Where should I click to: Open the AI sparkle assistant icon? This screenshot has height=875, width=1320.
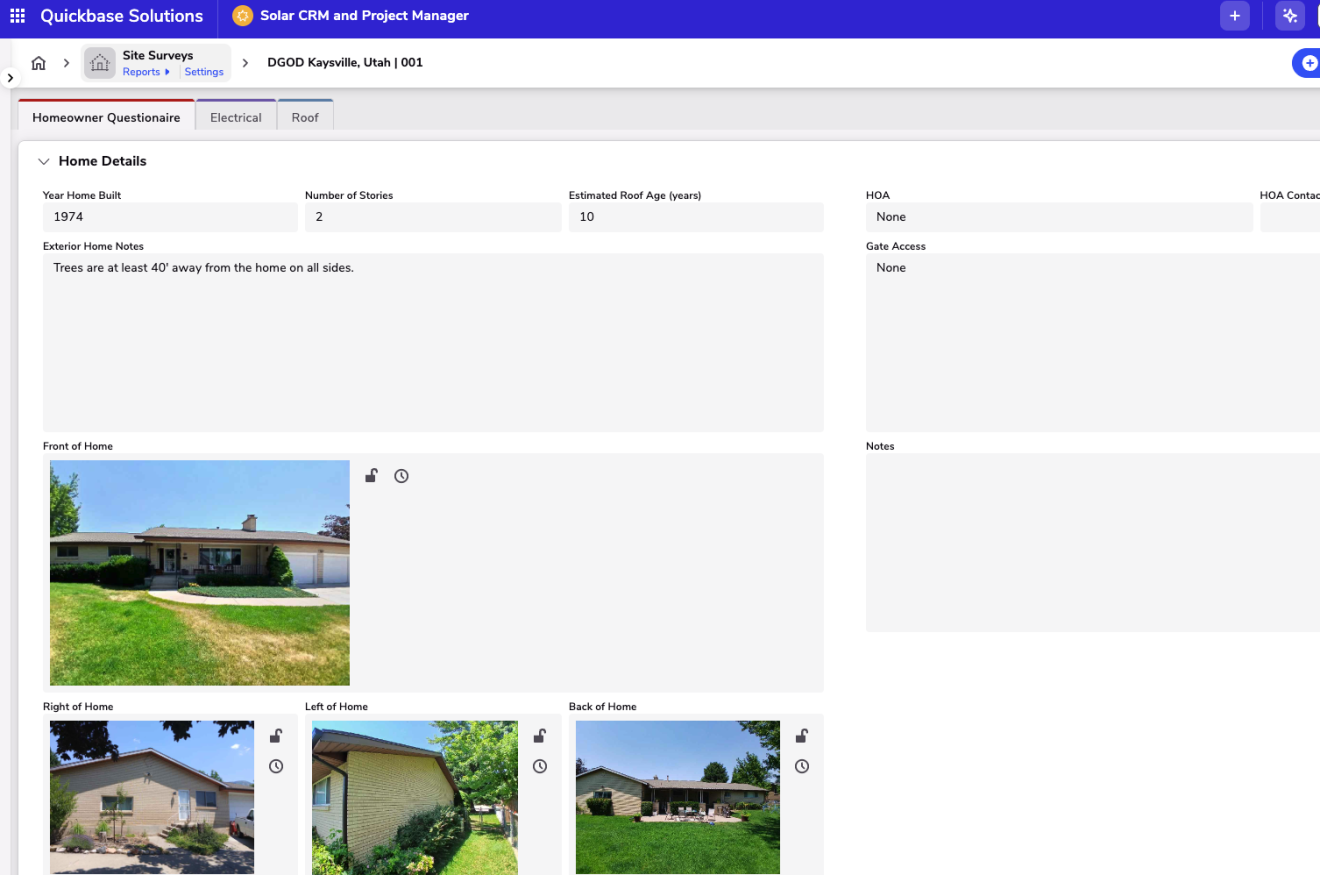click(1290, 16)
